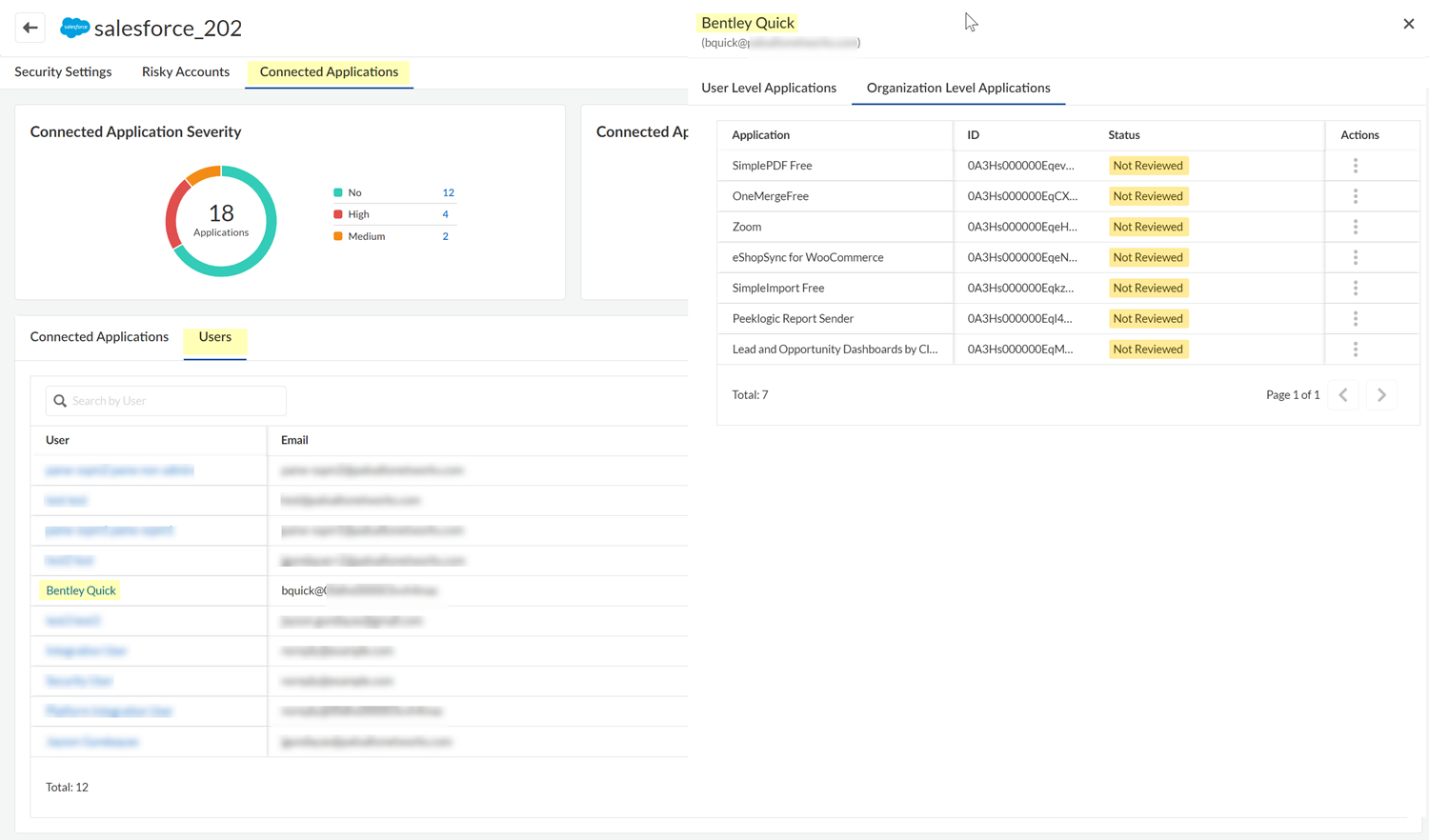Select Organization Level Applications tab
Image resolution: width=1429 pixels, height=840 pixels.
pyautogui.click(x=957, y=88)
